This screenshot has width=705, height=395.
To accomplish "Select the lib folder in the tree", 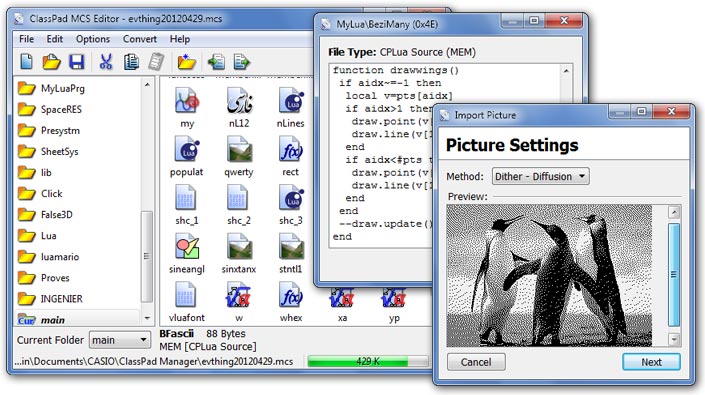I will pyautogui.click(x=34, y=173).
